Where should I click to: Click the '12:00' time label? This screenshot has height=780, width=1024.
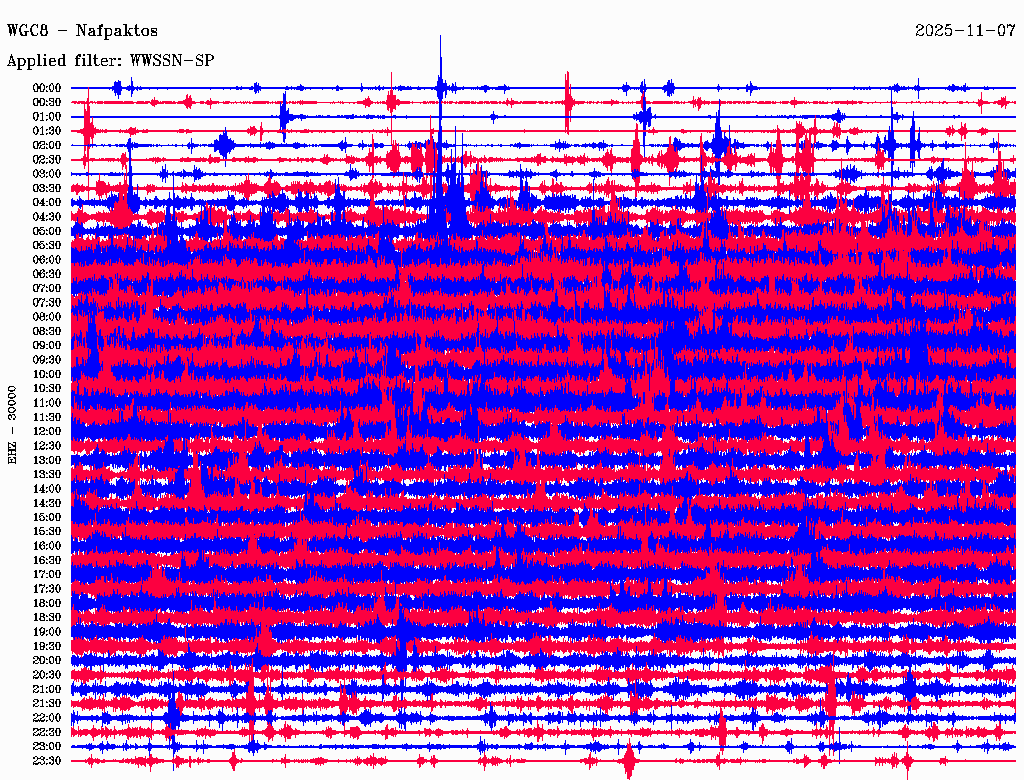[x=47, y=432]
